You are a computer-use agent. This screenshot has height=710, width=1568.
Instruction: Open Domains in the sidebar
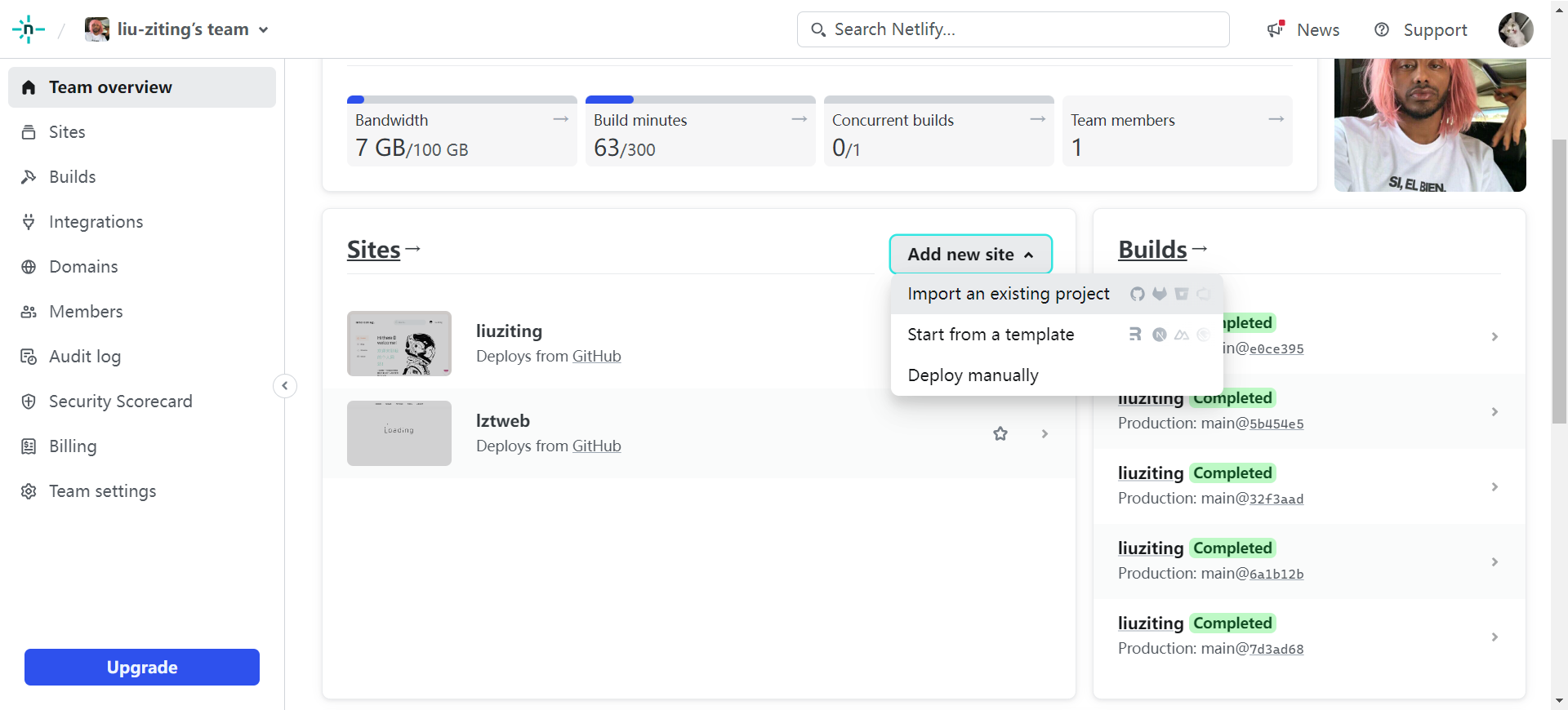[142, 267]
